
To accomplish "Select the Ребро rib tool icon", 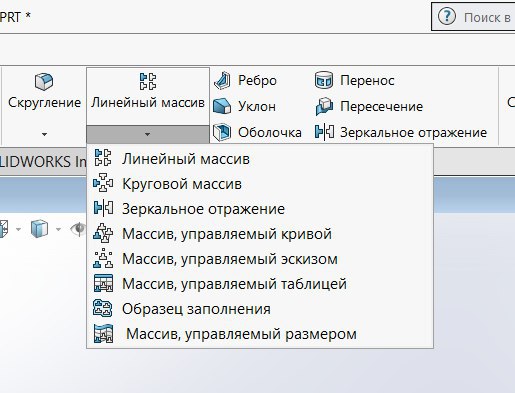I will tap(222, 81).
